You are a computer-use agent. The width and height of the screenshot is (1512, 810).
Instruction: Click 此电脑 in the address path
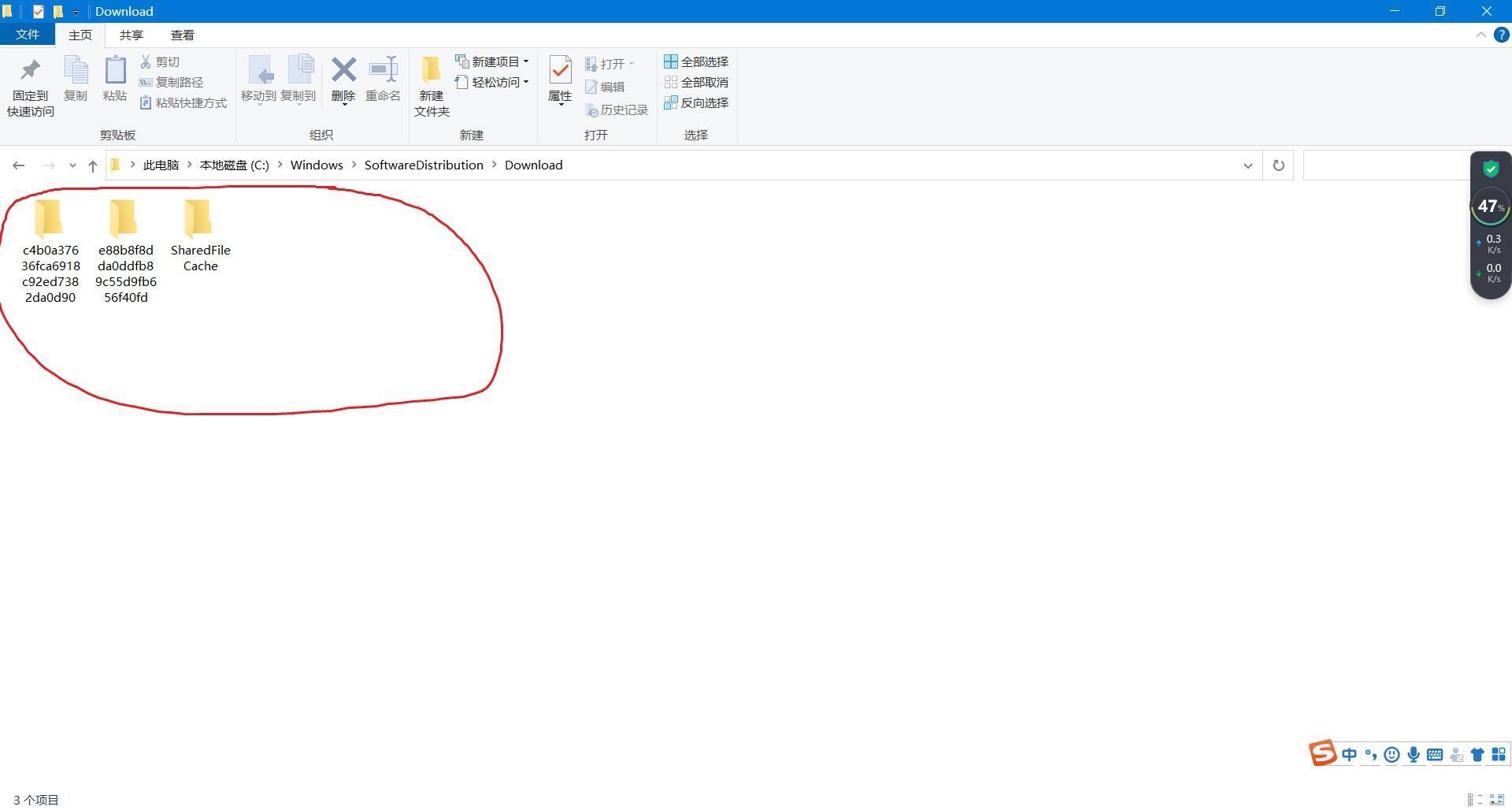[x=161, y=165]
